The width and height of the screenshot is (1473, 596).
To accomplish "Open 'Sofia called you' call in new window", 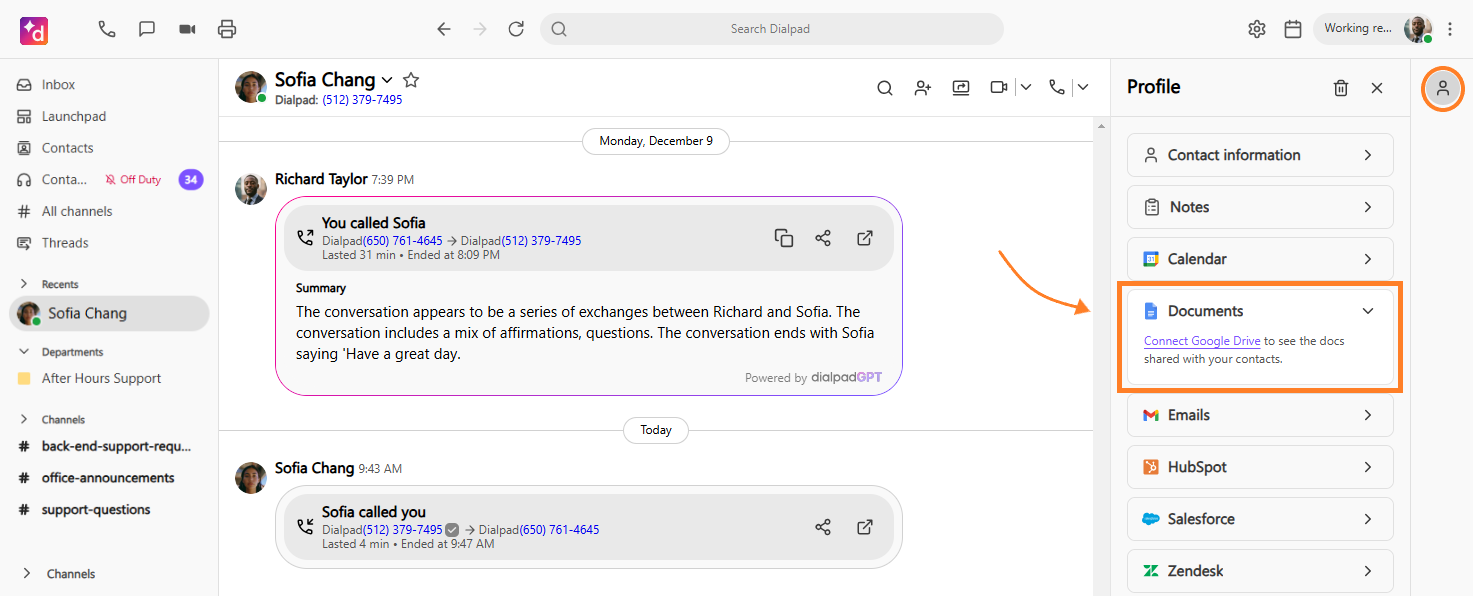I will tap(865, 527).
